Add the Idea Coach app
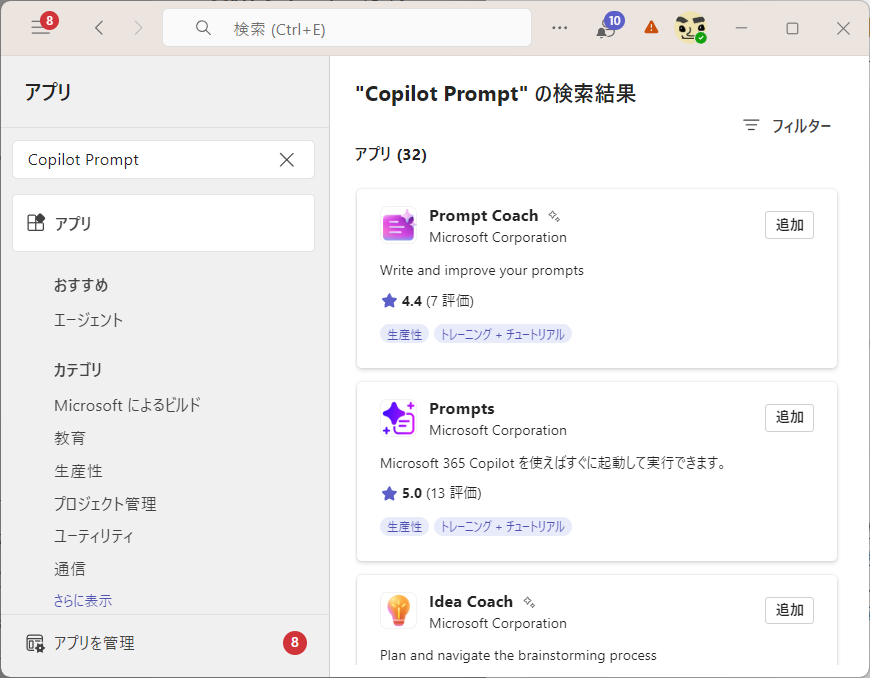This screenshot has width=870, height=678. tap(789, 610)
